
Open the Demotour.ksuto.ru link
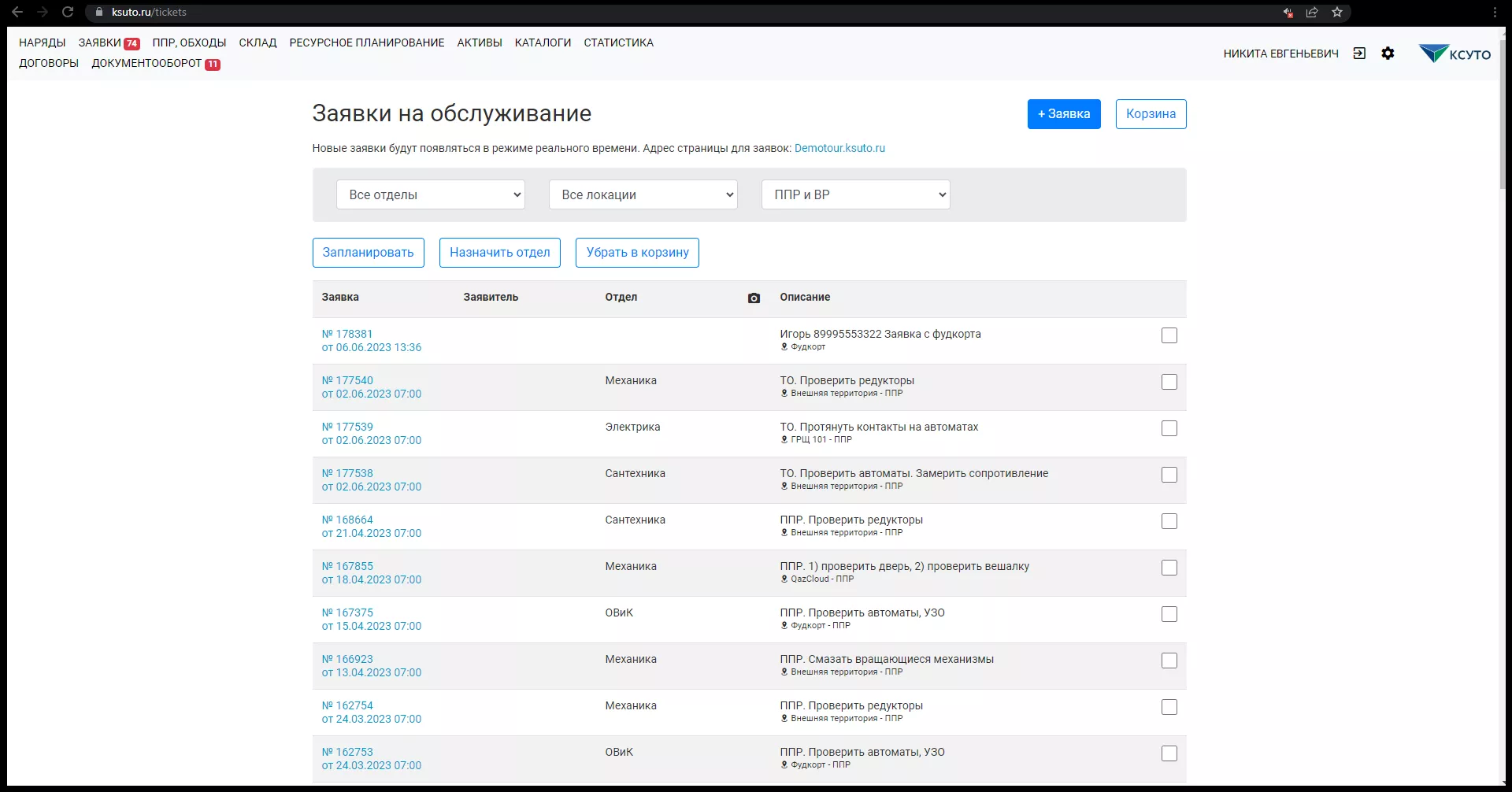[x=839, y=148]
